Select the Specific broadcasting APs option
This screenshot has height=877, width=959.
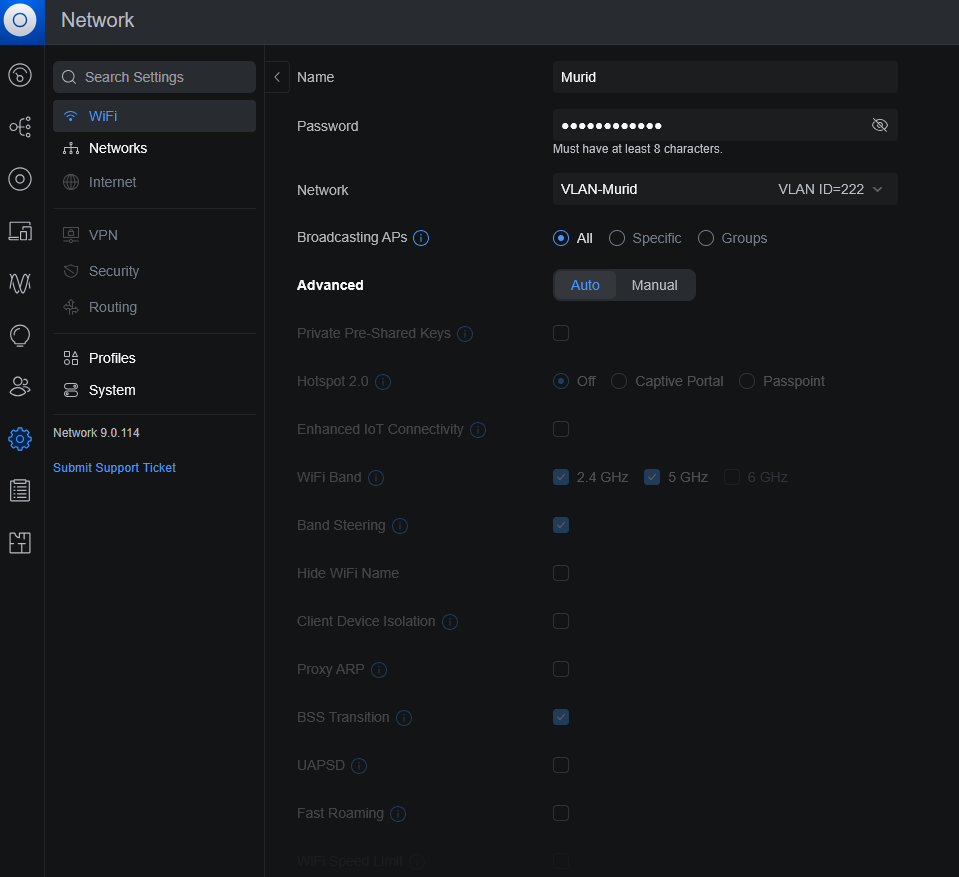click(x=617, y=238)
